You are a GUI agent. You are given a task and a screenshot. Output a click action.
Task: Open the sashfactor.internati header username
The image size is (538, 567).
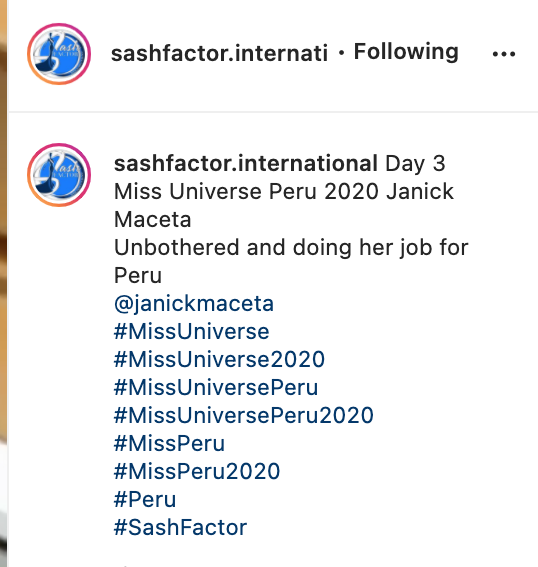click(219, 53)
